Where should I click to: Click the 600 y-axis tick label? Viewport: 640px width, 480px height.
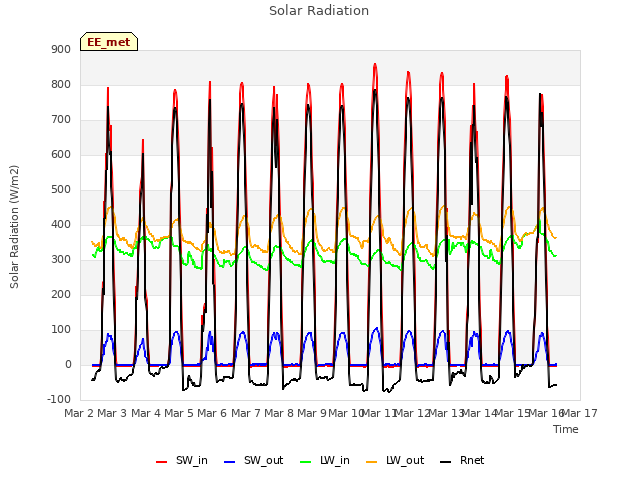click(61, 154)
